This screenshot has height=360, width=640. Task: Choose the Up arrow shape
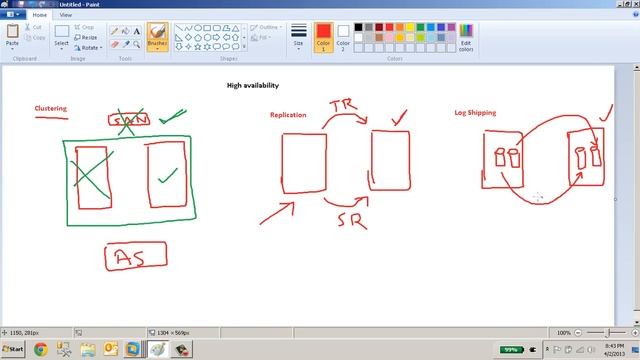tap(236, 38)
